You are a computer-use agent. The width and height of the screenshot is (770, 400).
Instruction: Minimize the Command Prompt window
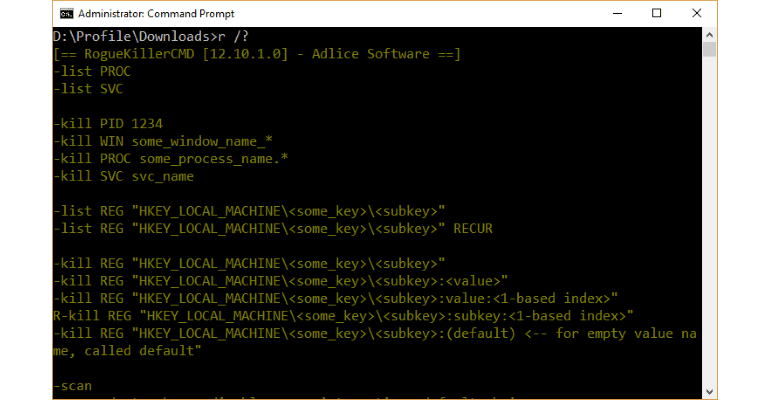tap(610, 13)
